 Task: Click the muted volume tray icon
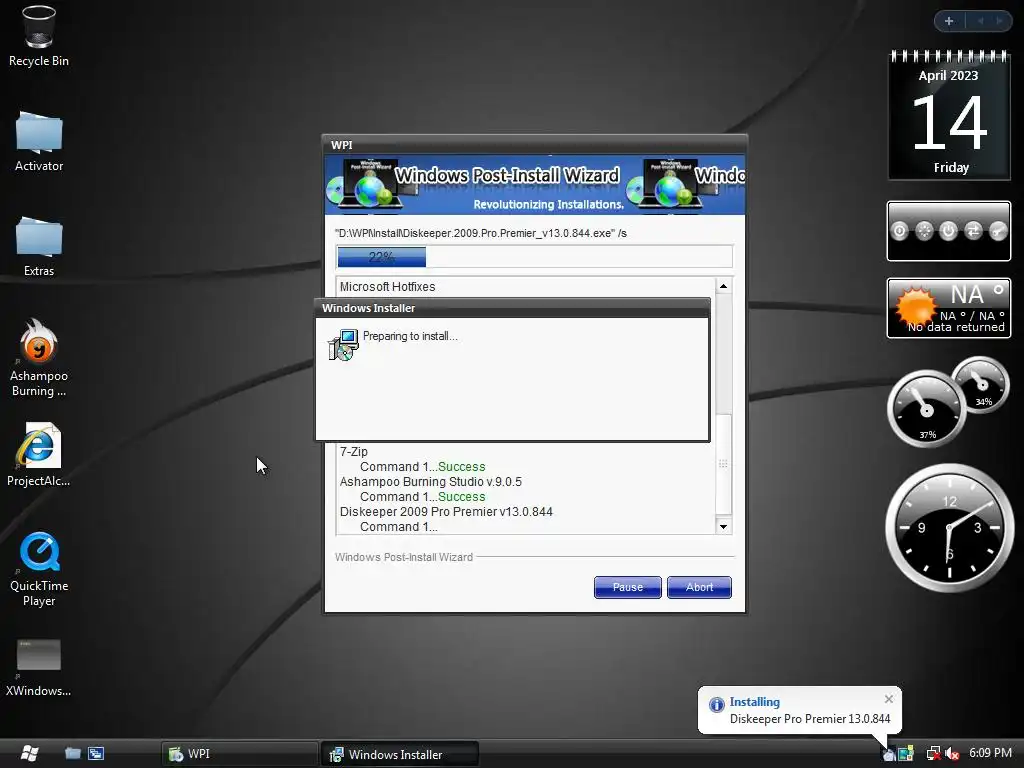952,754
